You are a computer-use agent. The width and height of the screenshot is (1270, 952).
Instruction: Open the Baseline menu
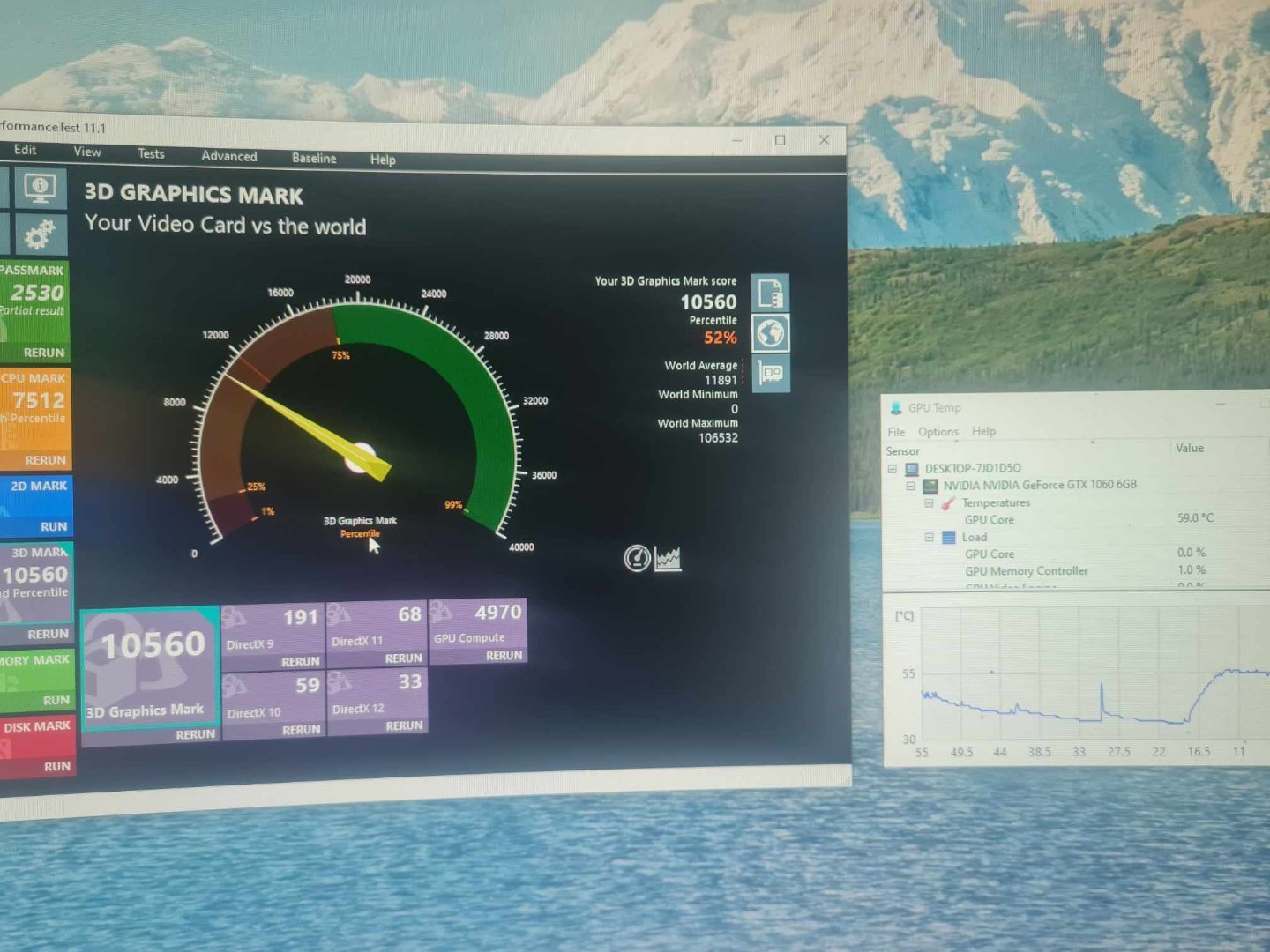tap(314, 158)
